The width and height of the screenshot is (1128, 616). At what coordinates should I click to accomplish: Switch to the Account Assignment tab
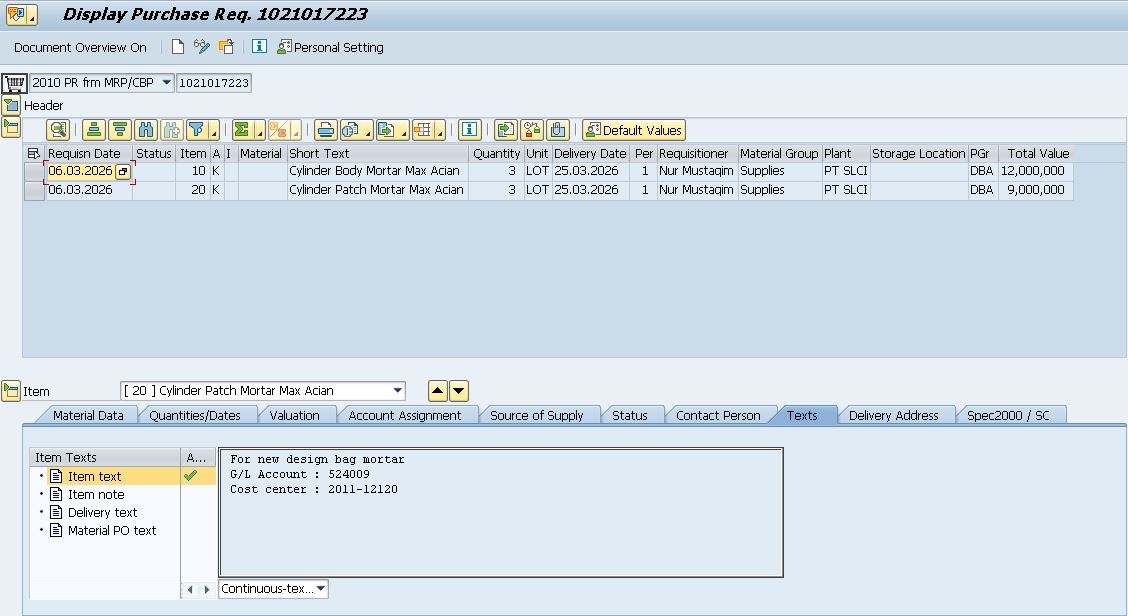(x=404, y=415)
